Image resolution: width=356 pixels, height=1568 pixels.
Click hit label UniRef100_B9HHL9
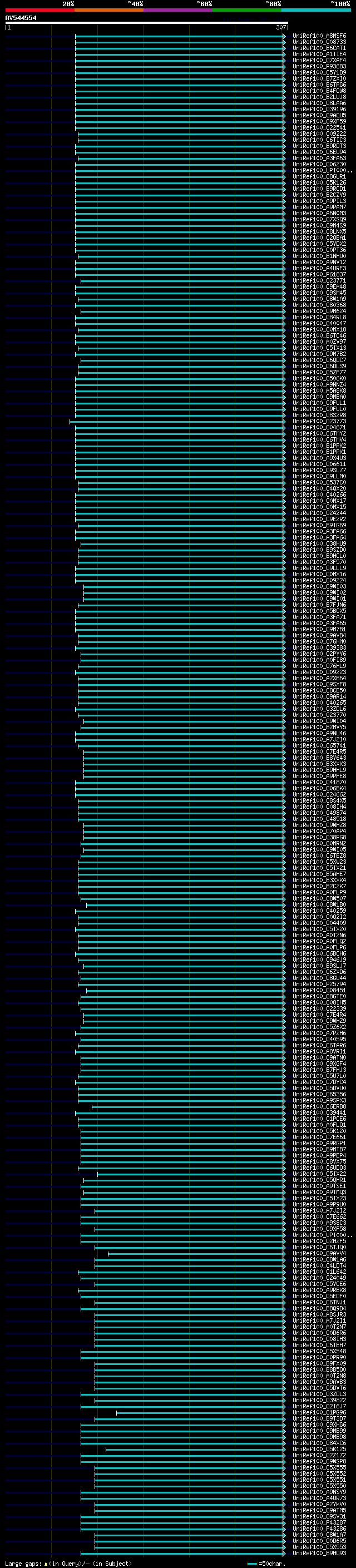pyautogui.click(x=319, y=770)
